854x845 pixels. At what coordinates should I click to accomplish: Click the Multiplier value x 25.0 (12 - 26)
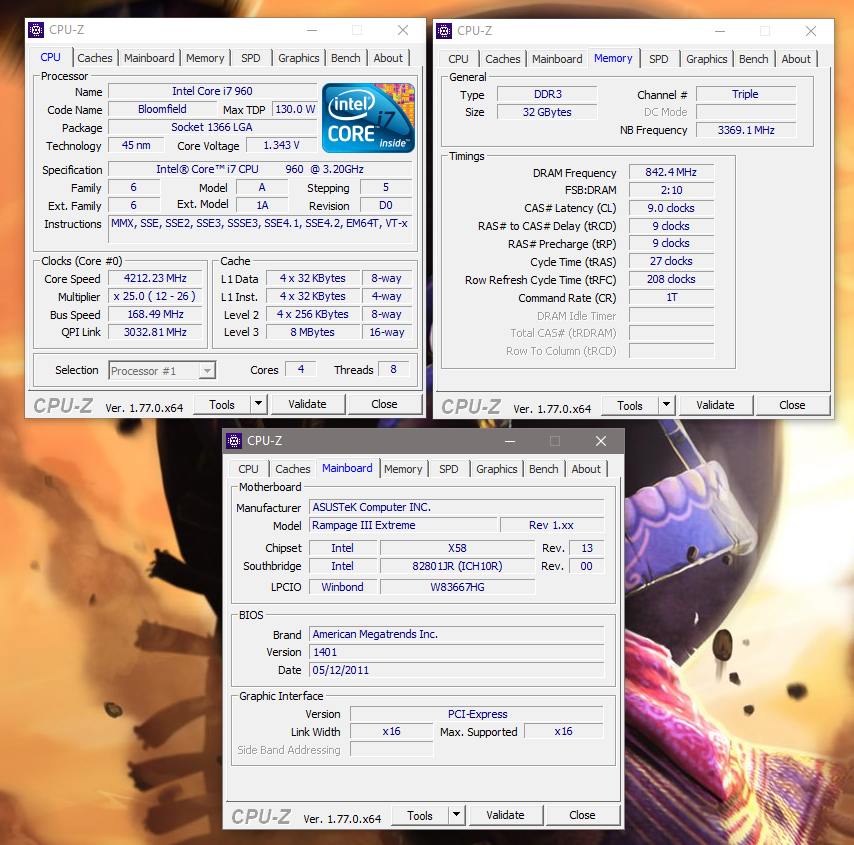[x=155, y=296]
